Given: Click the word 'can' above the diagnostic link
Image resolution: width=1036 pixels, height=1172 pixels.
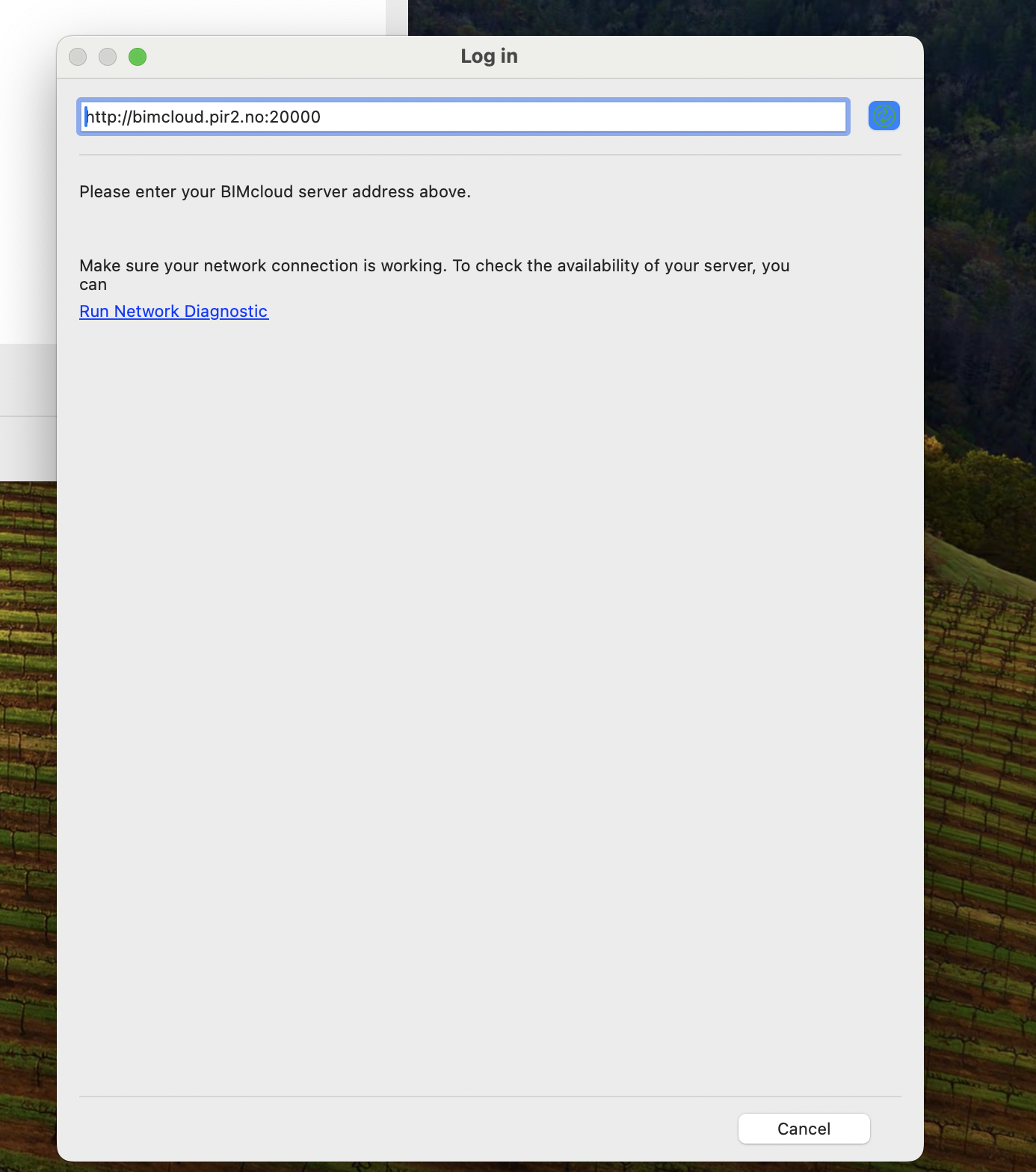Looking at the screenshot, I should [93, 285].
